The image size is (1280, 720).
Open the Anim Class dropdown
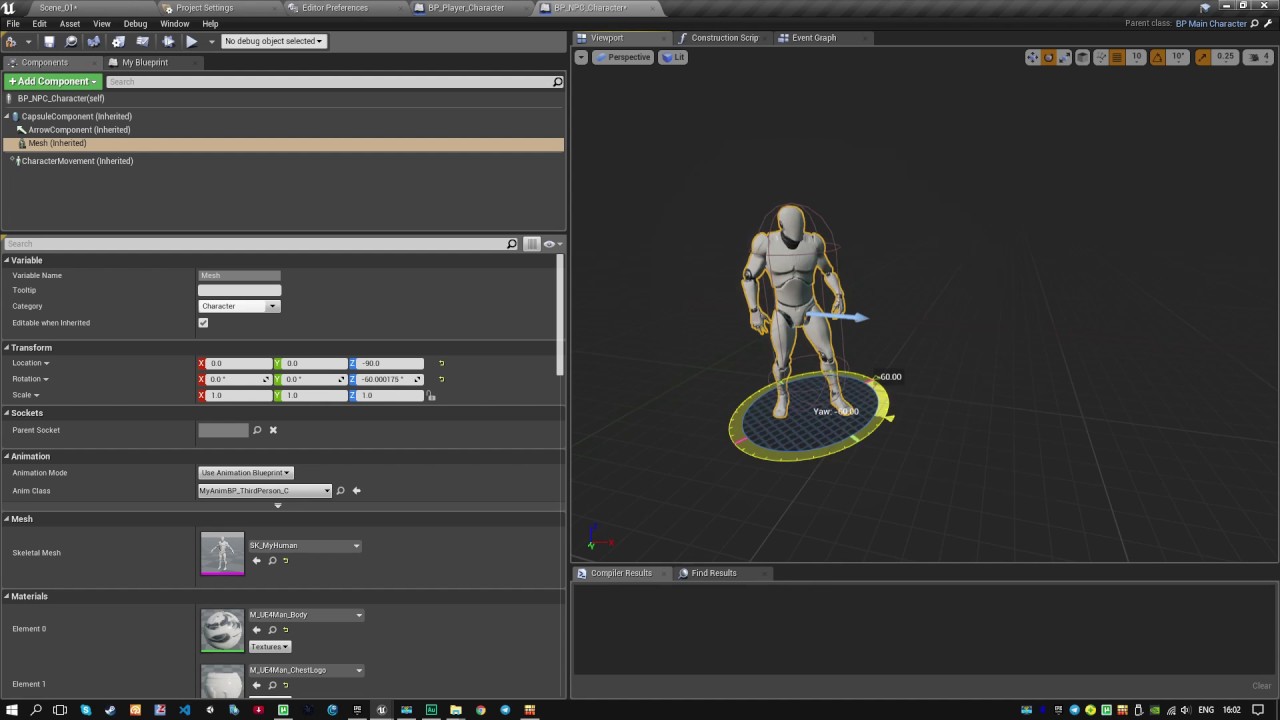pos(265,491)
